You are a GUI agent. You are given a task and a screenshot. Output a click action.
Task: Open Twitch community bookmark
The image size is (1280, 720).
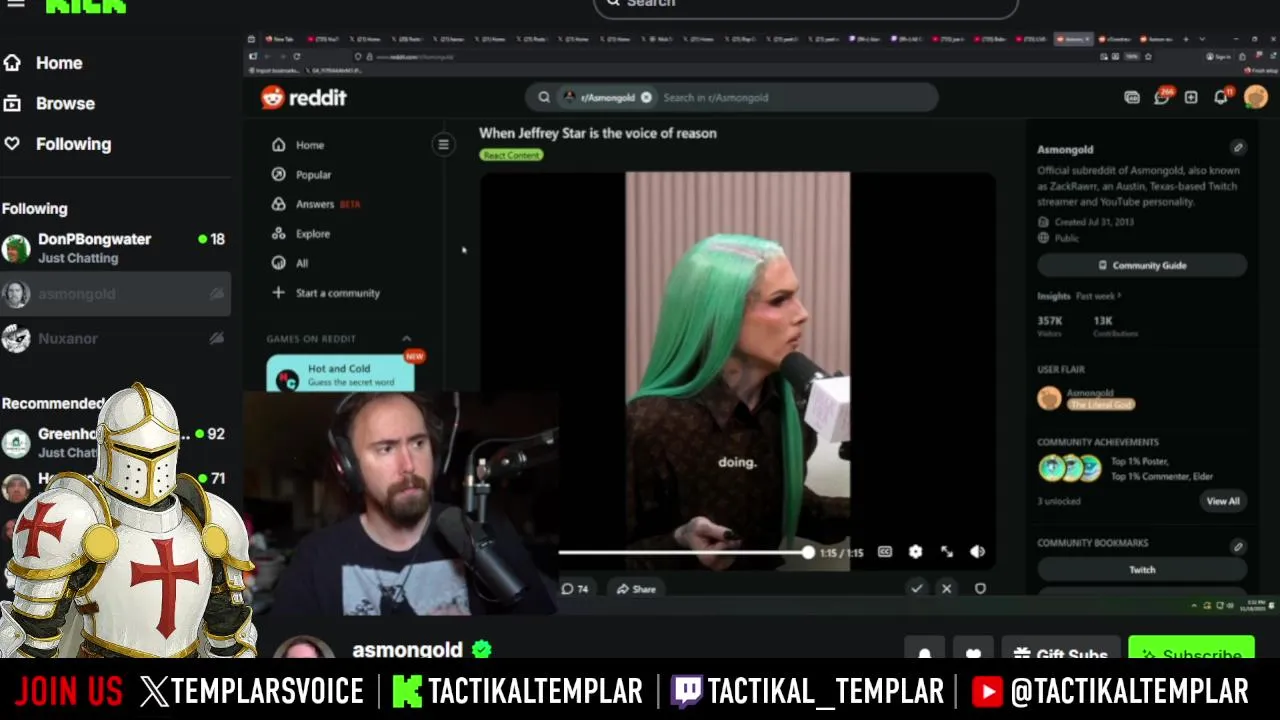coord(1142,570)
